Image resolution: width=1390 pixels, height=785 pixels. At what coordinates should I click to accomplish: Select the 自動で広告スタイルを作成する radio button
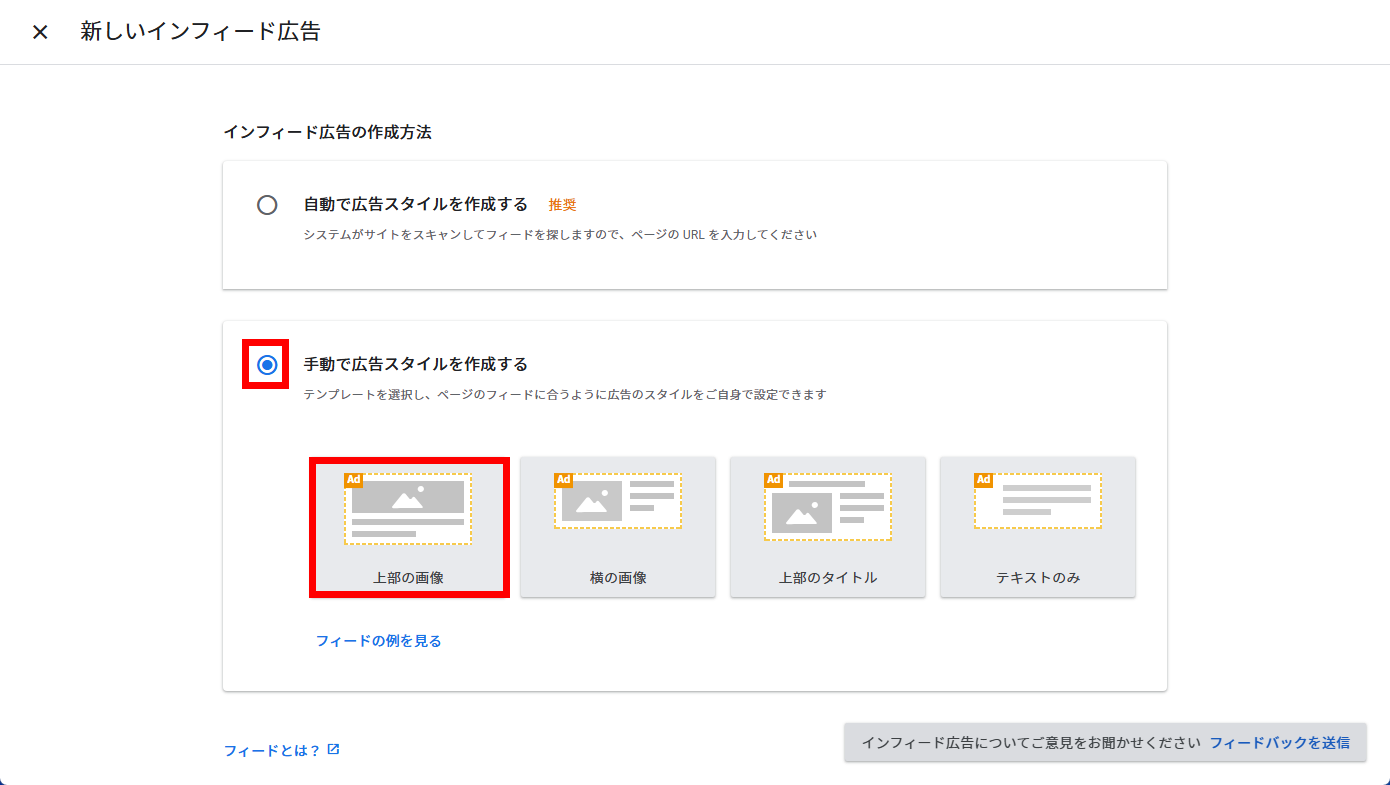pos(267,205)
